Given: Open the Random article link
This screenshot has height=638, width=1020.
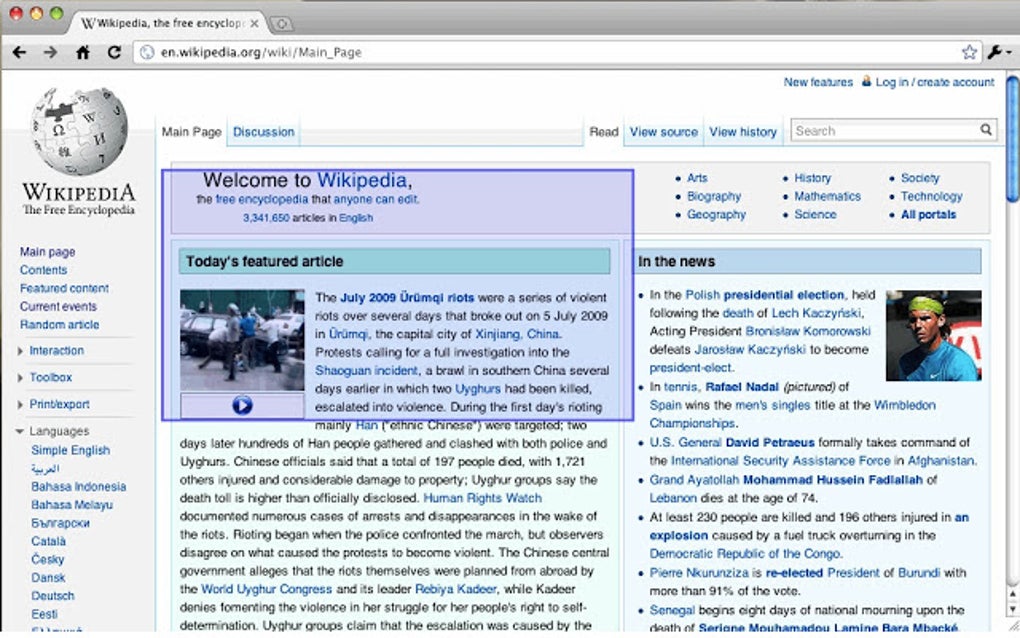Looking at the screenshot, I should click(x=58, y=324).
